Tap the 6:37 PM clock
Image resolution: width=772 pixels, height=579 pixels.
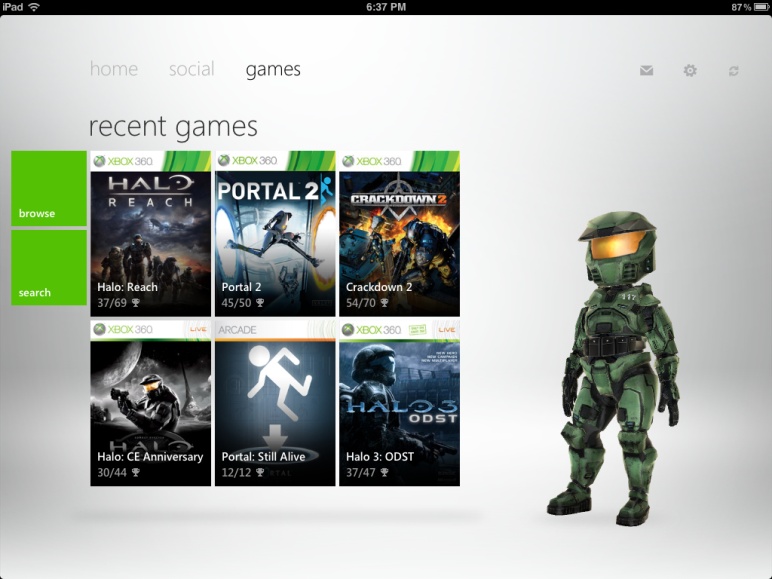pos(386,7)
